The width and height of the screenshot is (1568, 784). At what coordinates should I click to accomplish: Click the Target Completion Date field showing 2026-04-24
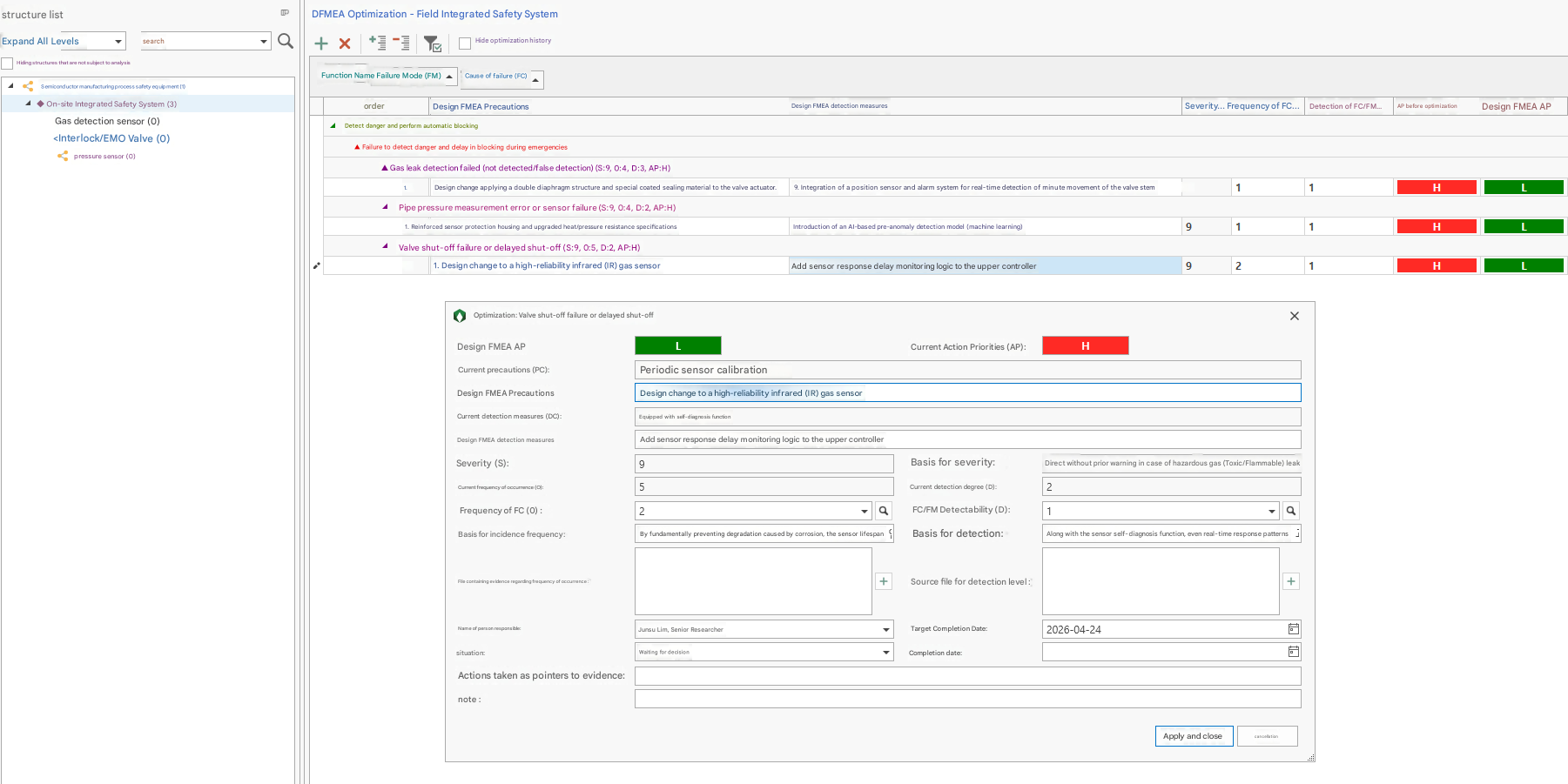pyautogui.click(x=1164, y=629)
